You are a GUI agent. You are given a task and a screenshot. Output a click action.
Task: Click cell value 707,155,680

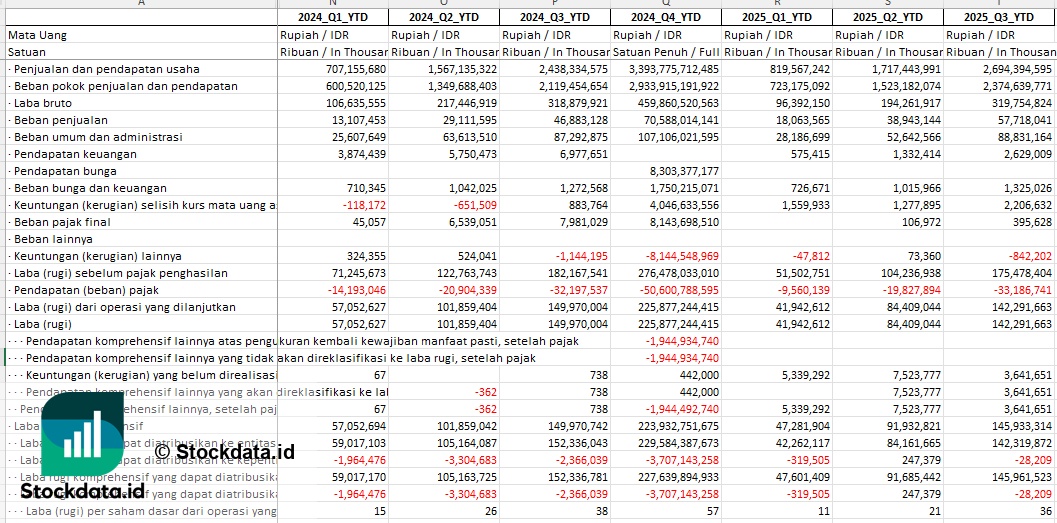pyautogui.click(x=357, y=69)
